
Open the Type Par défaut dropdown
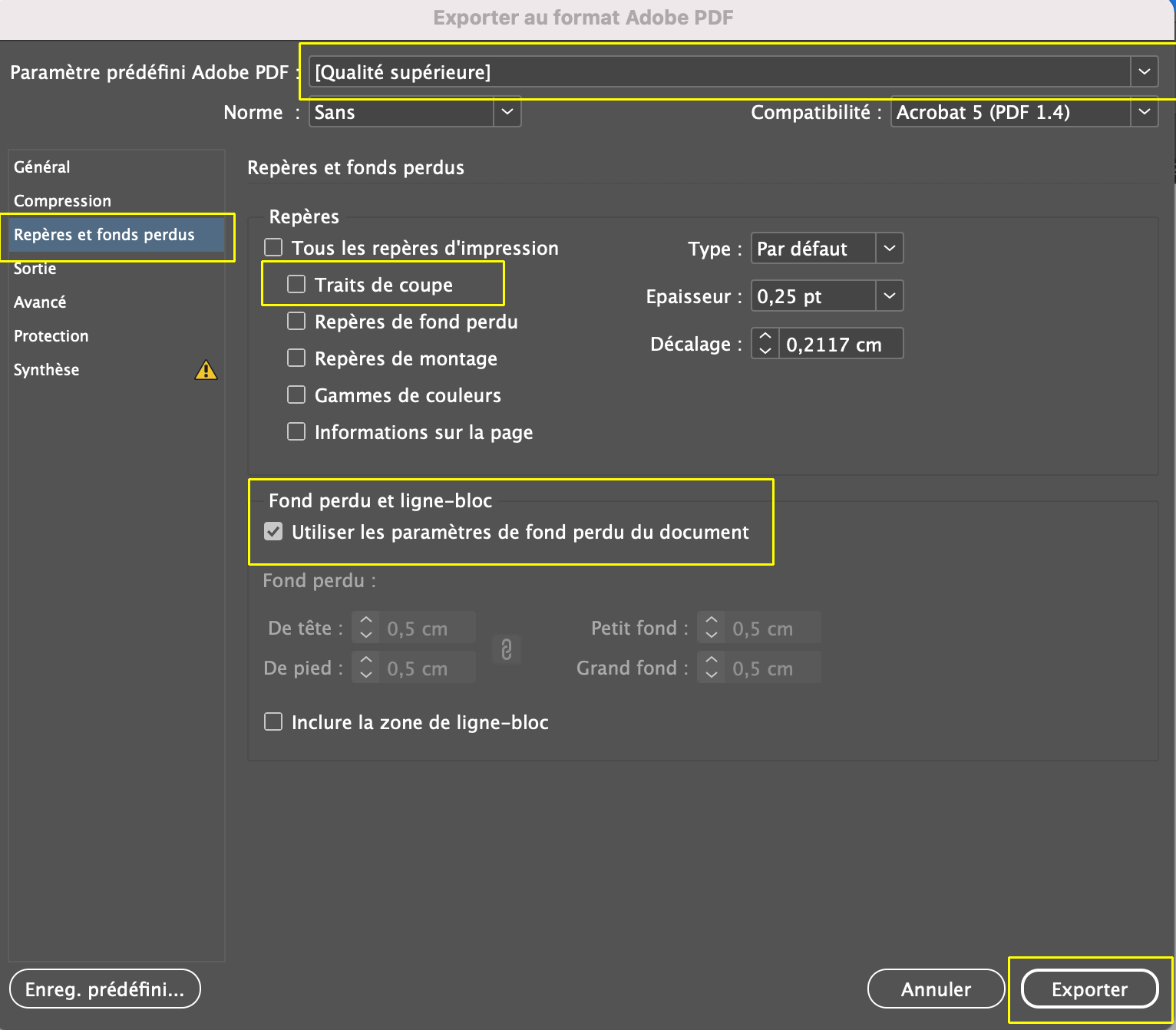pyautogui.click(x=889, y=249)
